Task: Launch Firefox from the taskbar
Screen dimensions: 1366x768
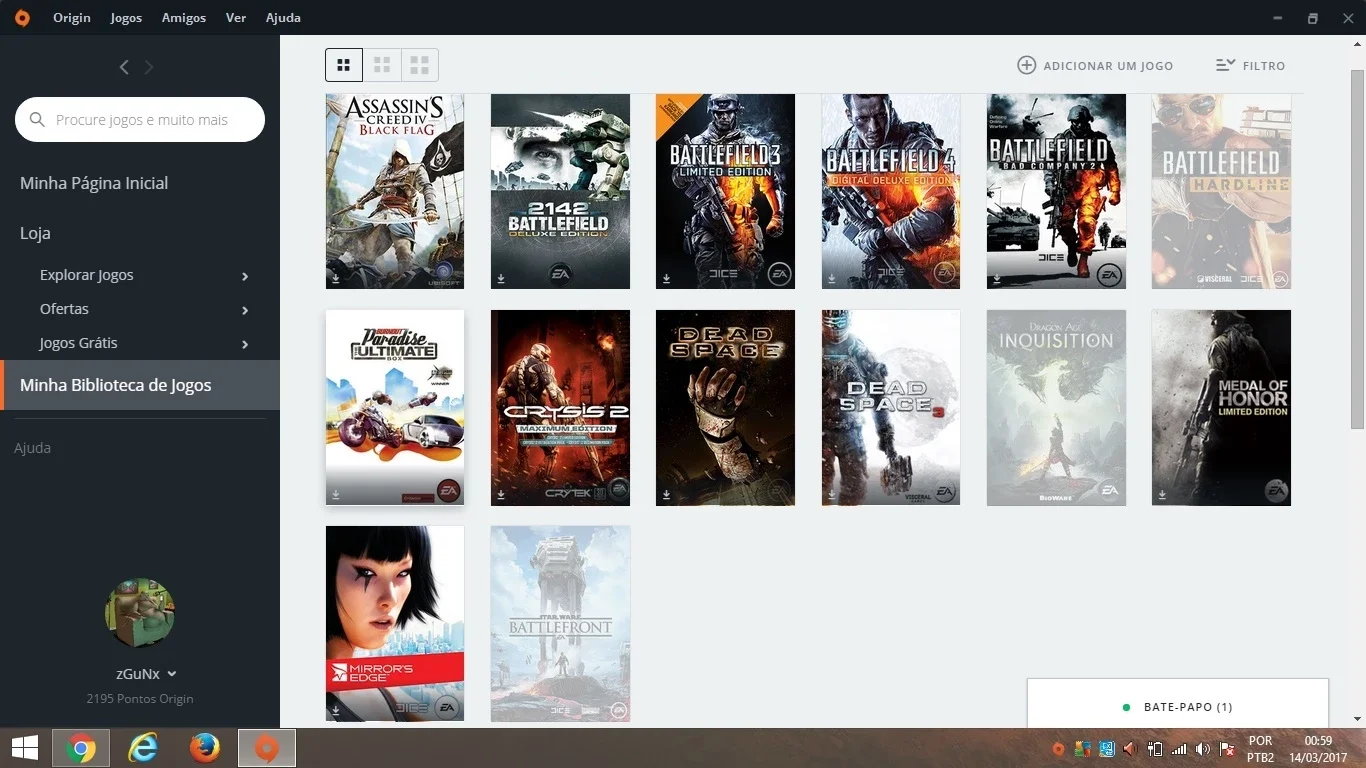Action: (x=205, y=748)
